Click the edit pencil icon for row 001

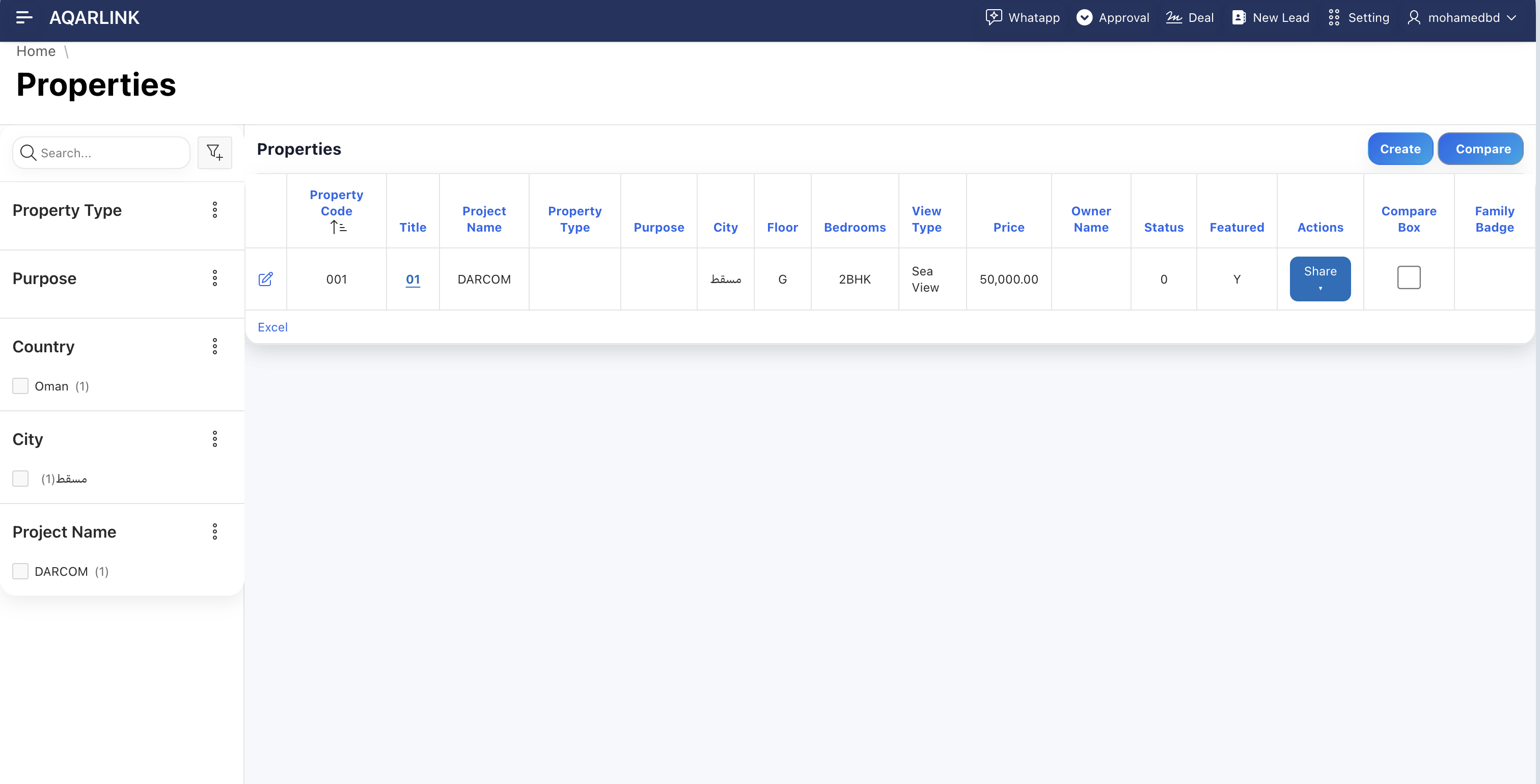[x=265, y=279]
